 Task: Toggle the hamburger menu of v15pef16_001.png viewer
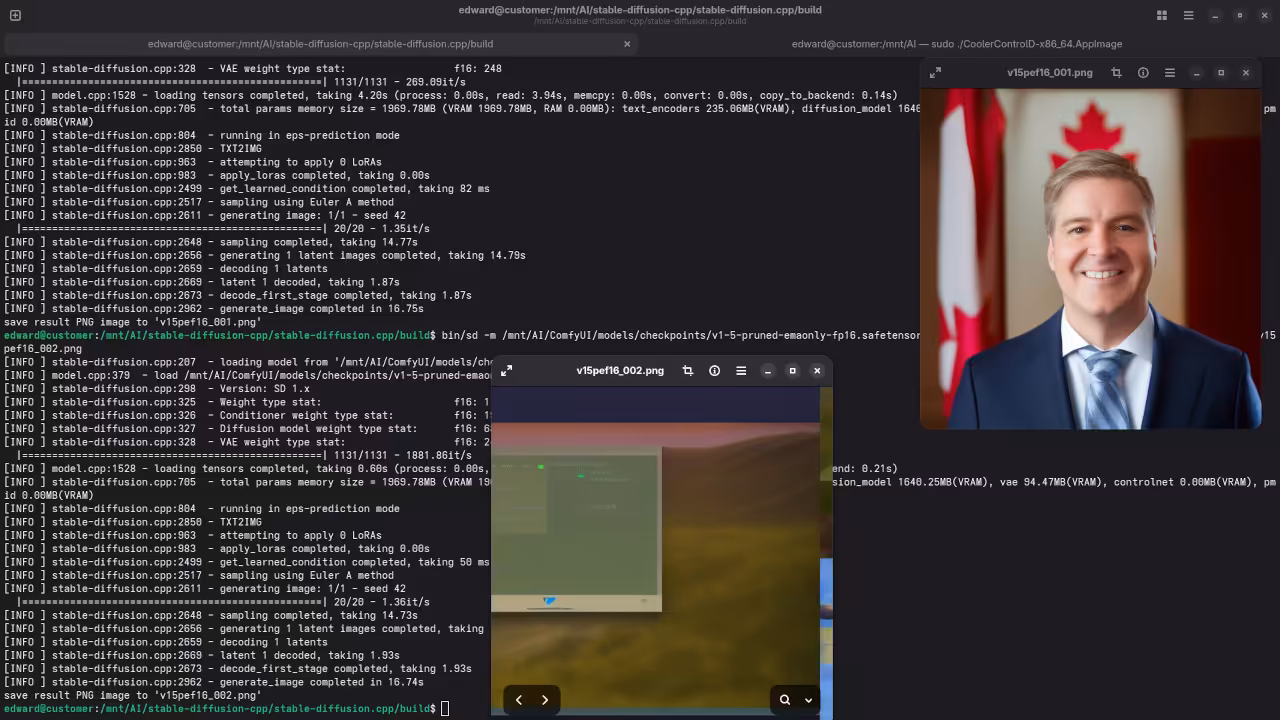coord(1169,73)
